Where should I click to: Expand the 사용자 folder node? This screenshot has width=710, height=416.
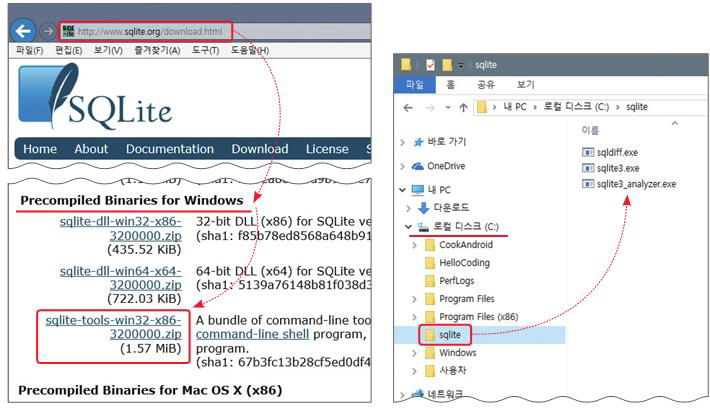[x=414, y=371]
